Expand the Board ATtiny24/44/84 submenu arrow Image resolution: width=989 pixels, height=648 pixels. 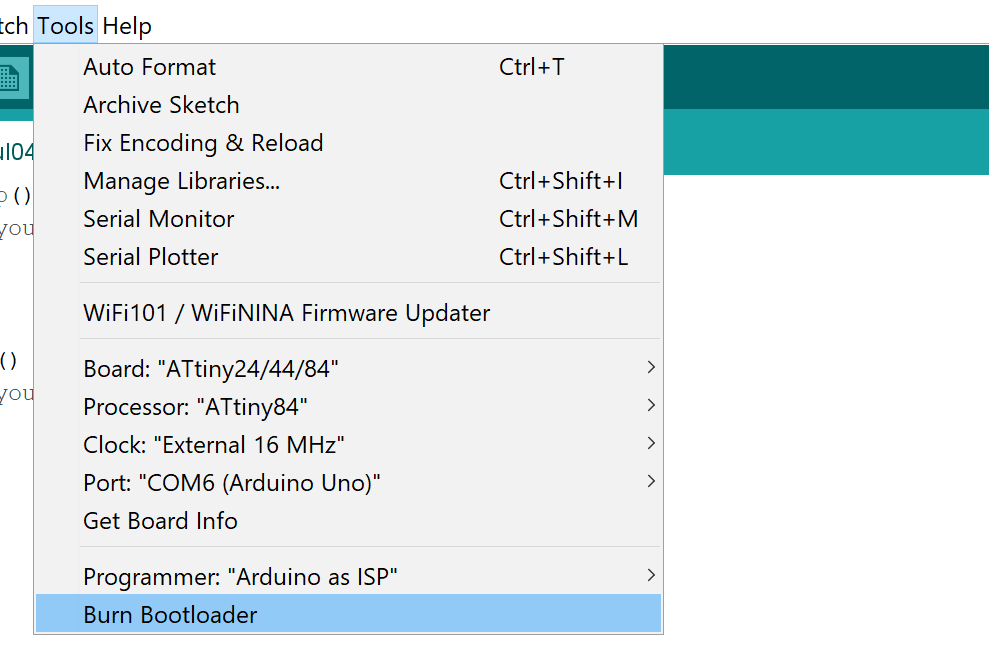[x=651, y=368]
